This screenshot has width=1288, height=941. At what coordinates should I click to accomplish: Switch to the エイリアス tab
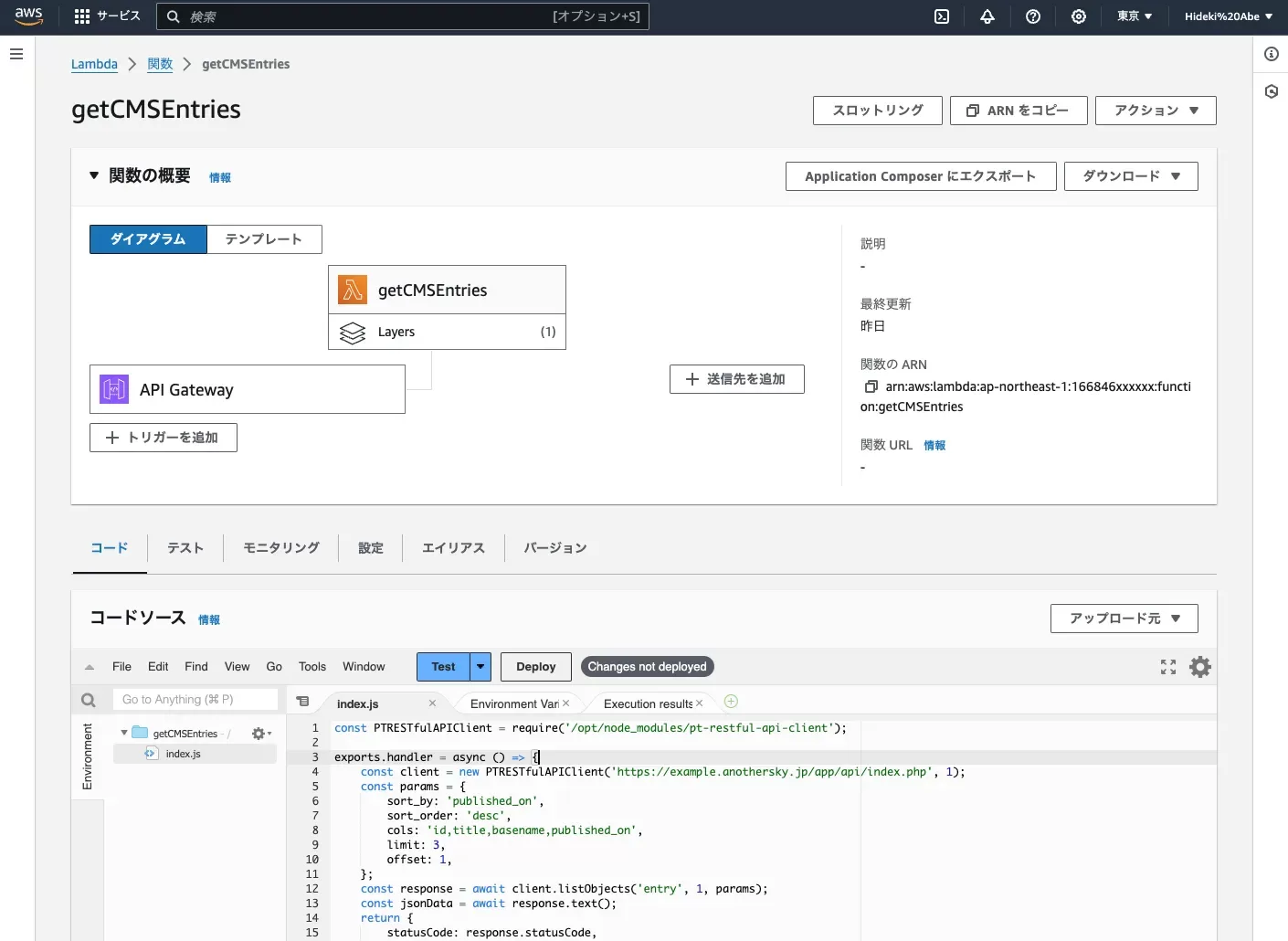click(x=453, y=548)
